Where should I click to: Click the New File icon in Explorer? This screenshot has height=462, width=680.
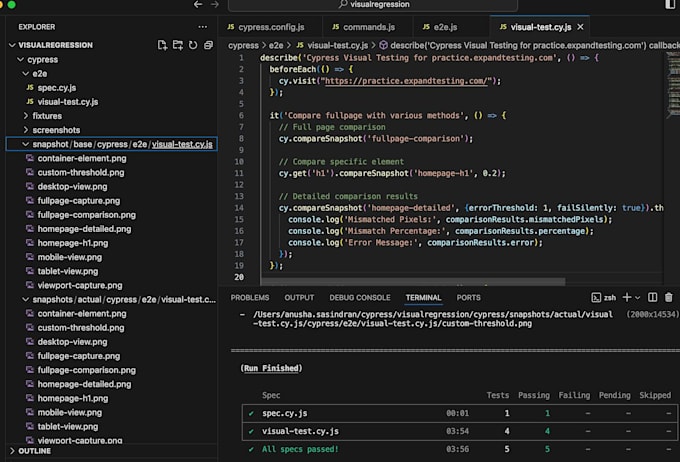coord(162,45)
